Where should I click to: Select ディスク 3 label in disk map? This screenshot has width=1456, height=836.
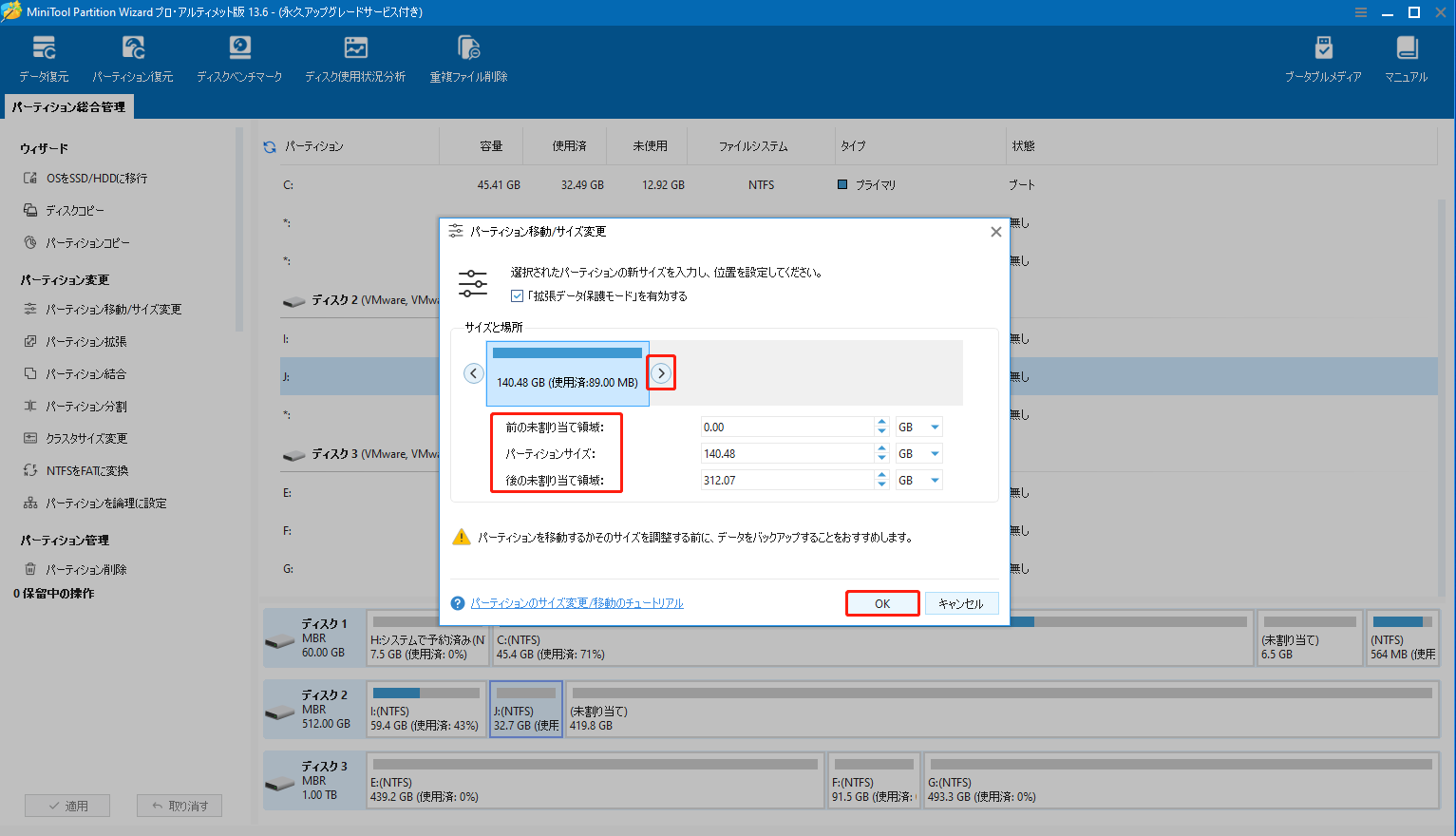click(x=325, y=767)
